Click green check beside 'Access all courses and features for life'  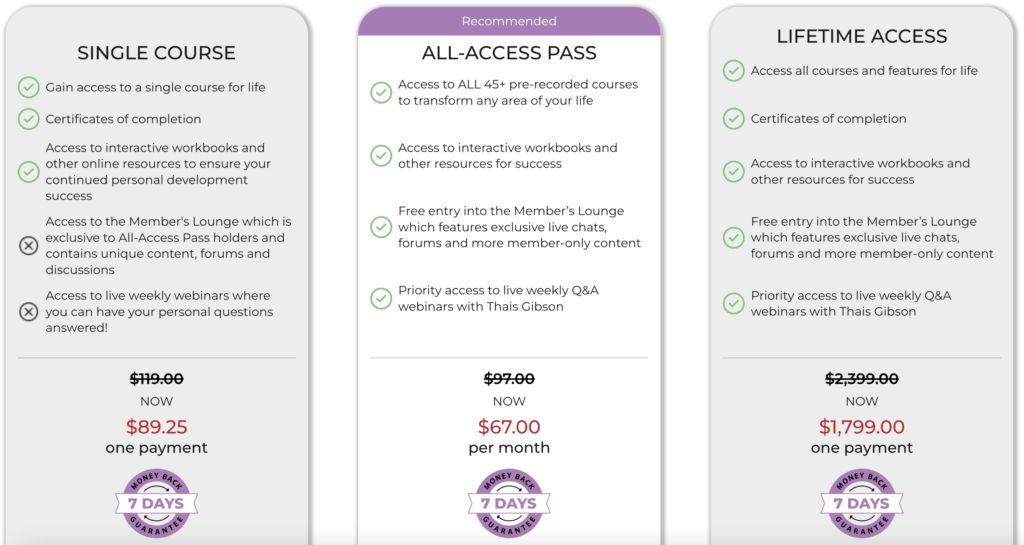[733, 70]
